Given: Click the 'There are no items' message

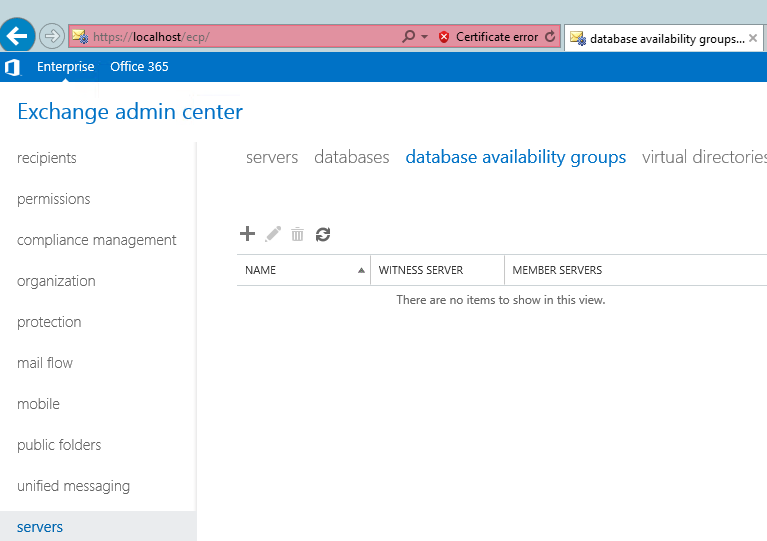Looking at the screenshot, I should pos(501,300).
